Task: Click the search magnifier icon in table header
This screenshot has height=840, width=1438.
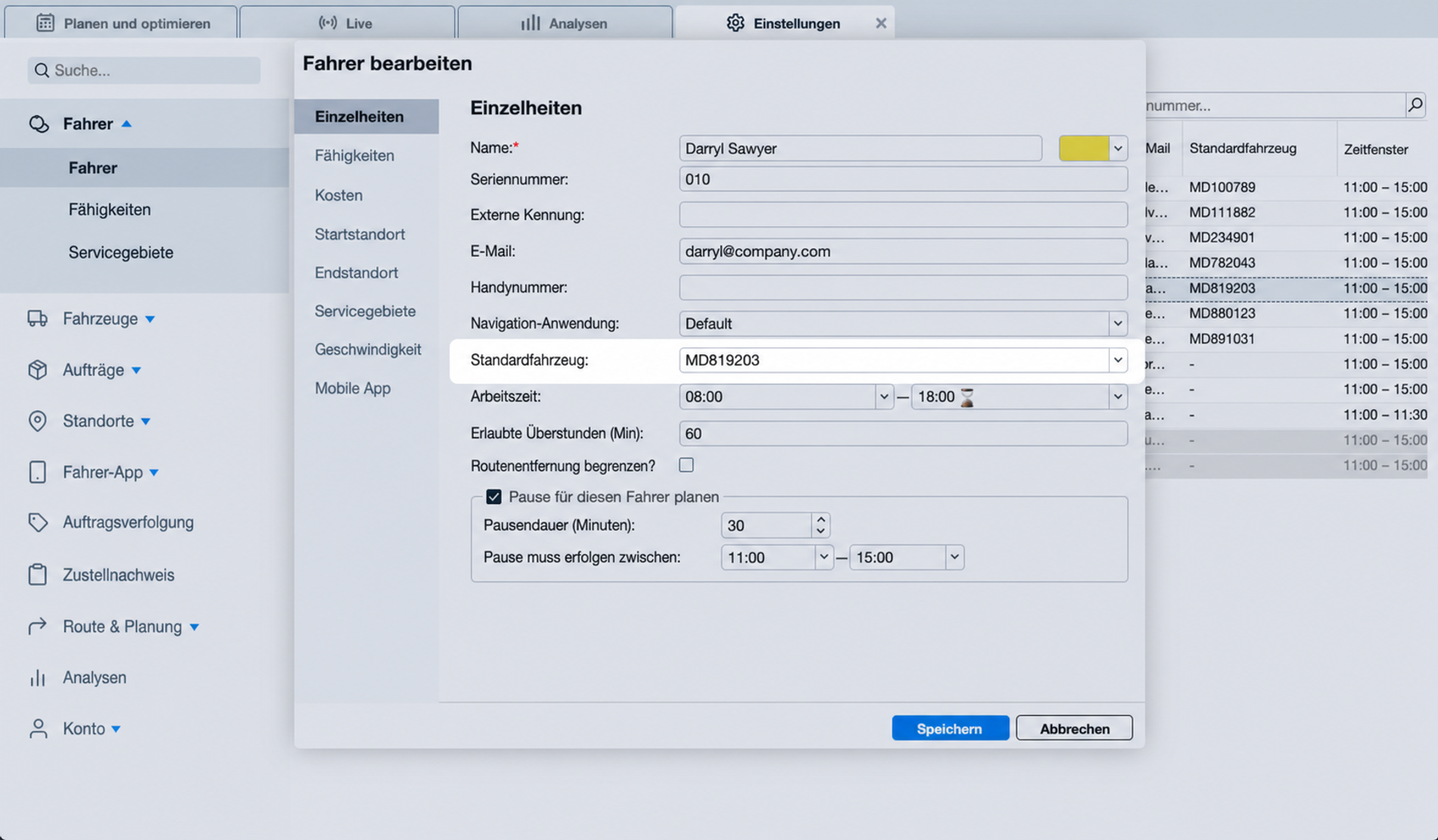Action: tap(1415, 105)
